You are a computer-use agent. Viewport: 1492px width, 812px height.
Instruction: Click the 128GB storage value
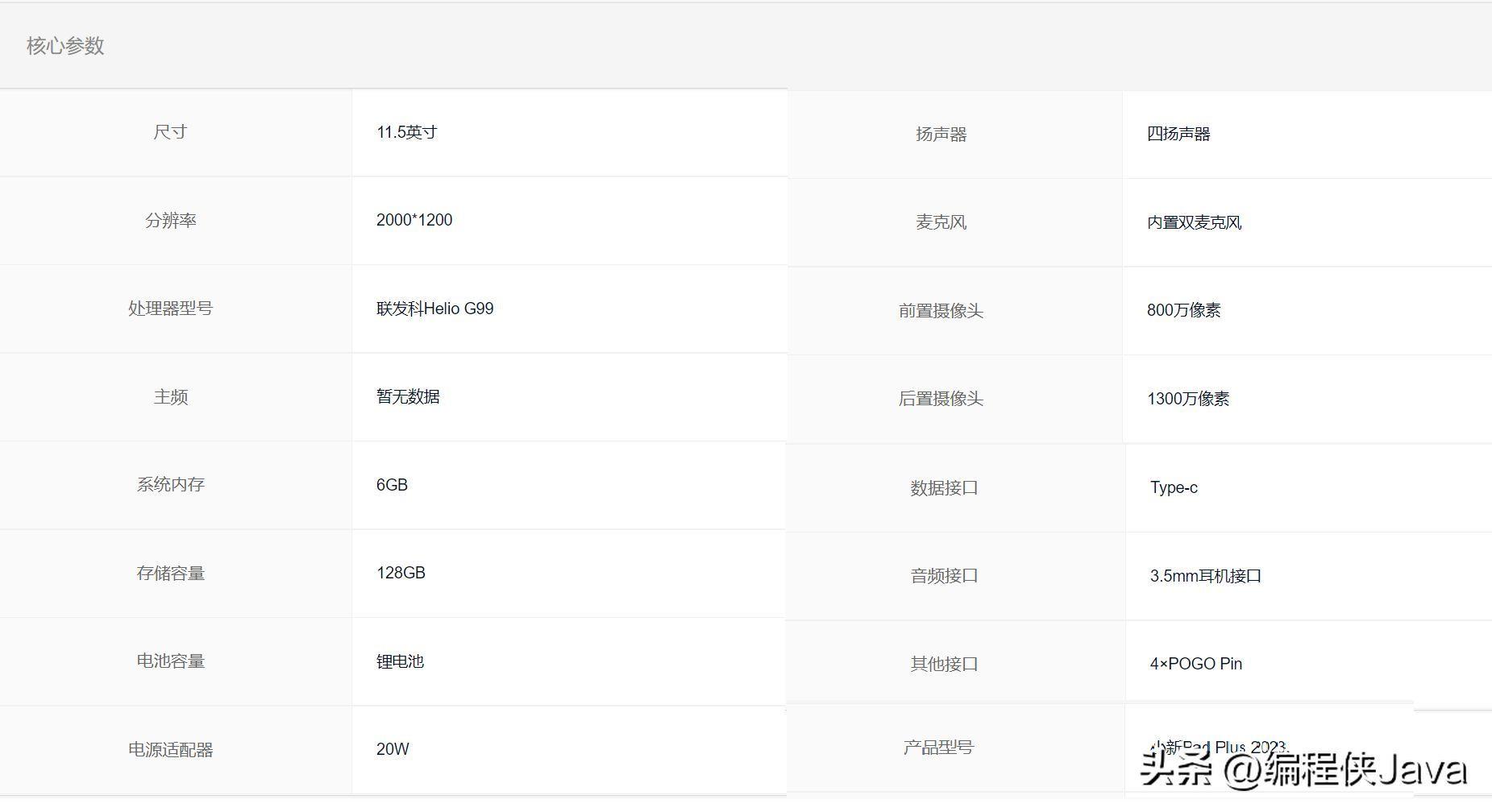401,573
